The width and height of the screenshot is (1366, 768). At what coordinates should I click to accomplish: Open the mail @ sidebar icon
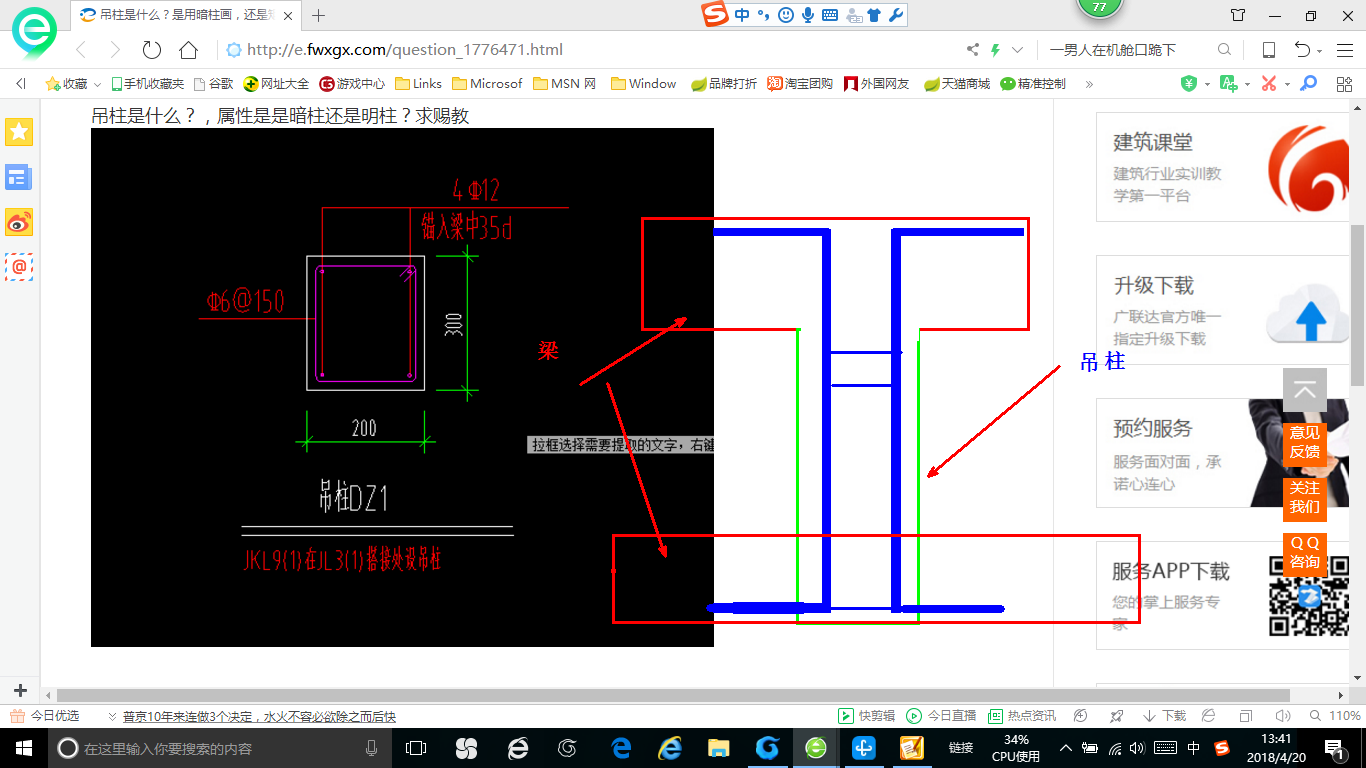click(x=19, y=266)
